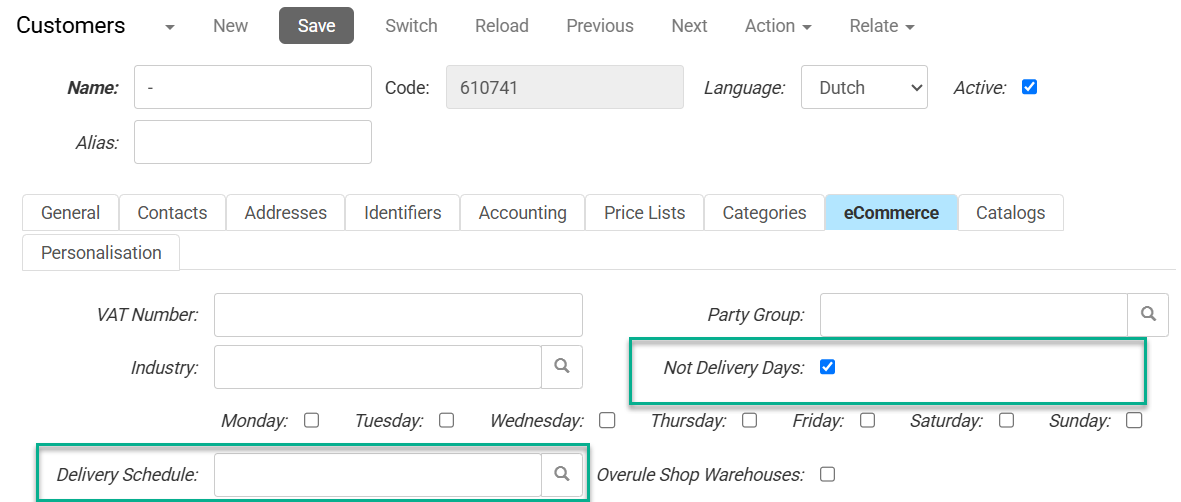Screen dimensions: 1181x502
Task: Click the New button
Action: pyautogui.click(x=230, y=26)
